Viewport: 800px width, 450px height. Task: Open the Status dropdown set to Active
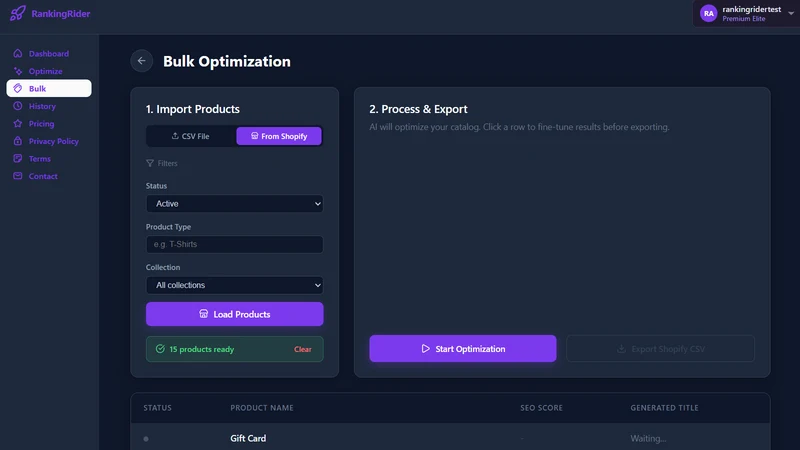[x=234, y=204]
